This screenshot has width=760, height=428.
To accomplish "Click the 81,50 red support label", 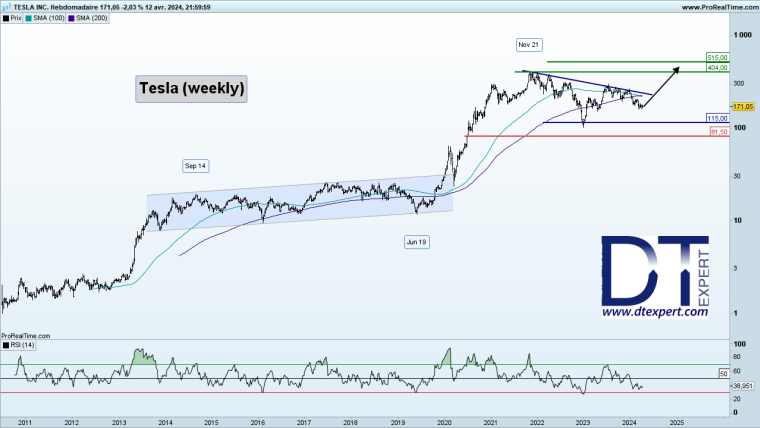I will (x=719, y=132).
